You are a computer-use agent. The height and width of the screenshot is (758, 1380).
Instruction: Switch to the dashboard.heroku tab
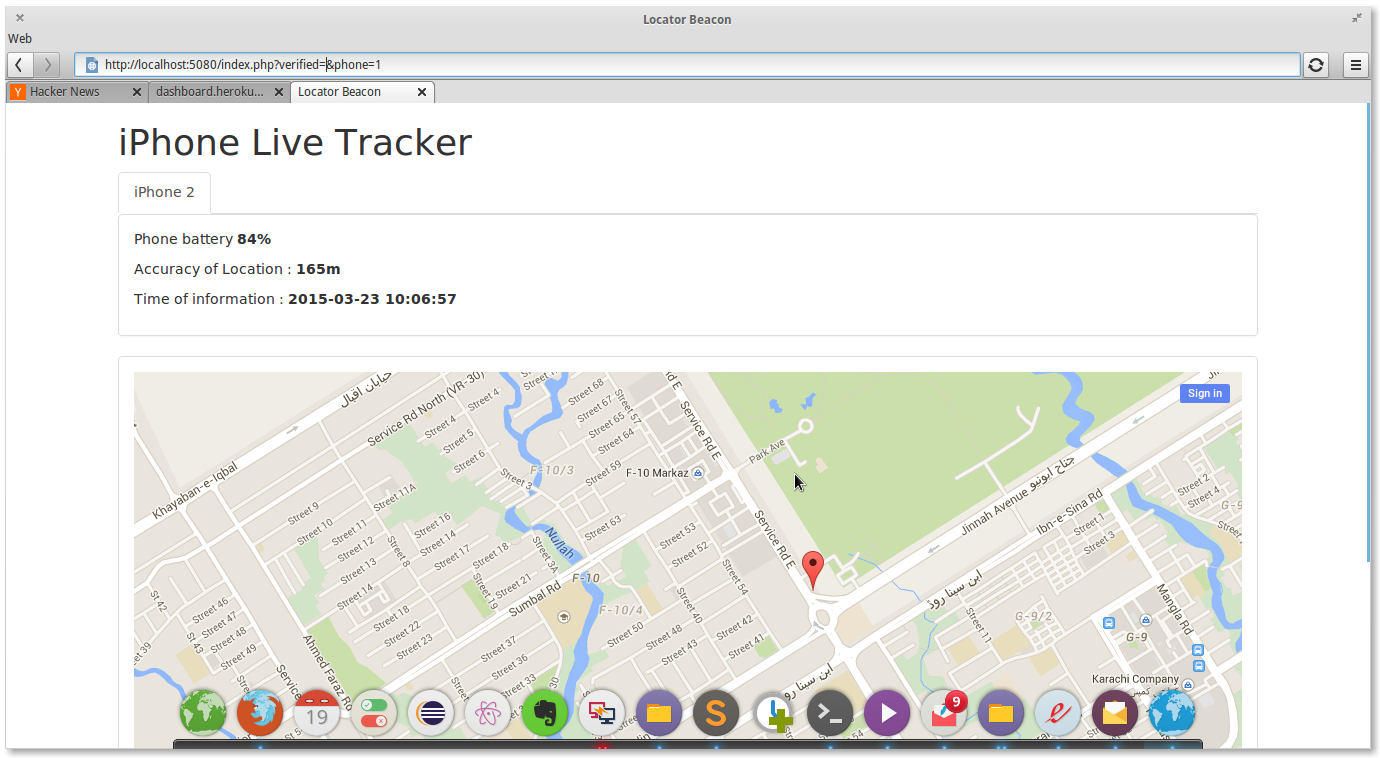coord(210,92)
